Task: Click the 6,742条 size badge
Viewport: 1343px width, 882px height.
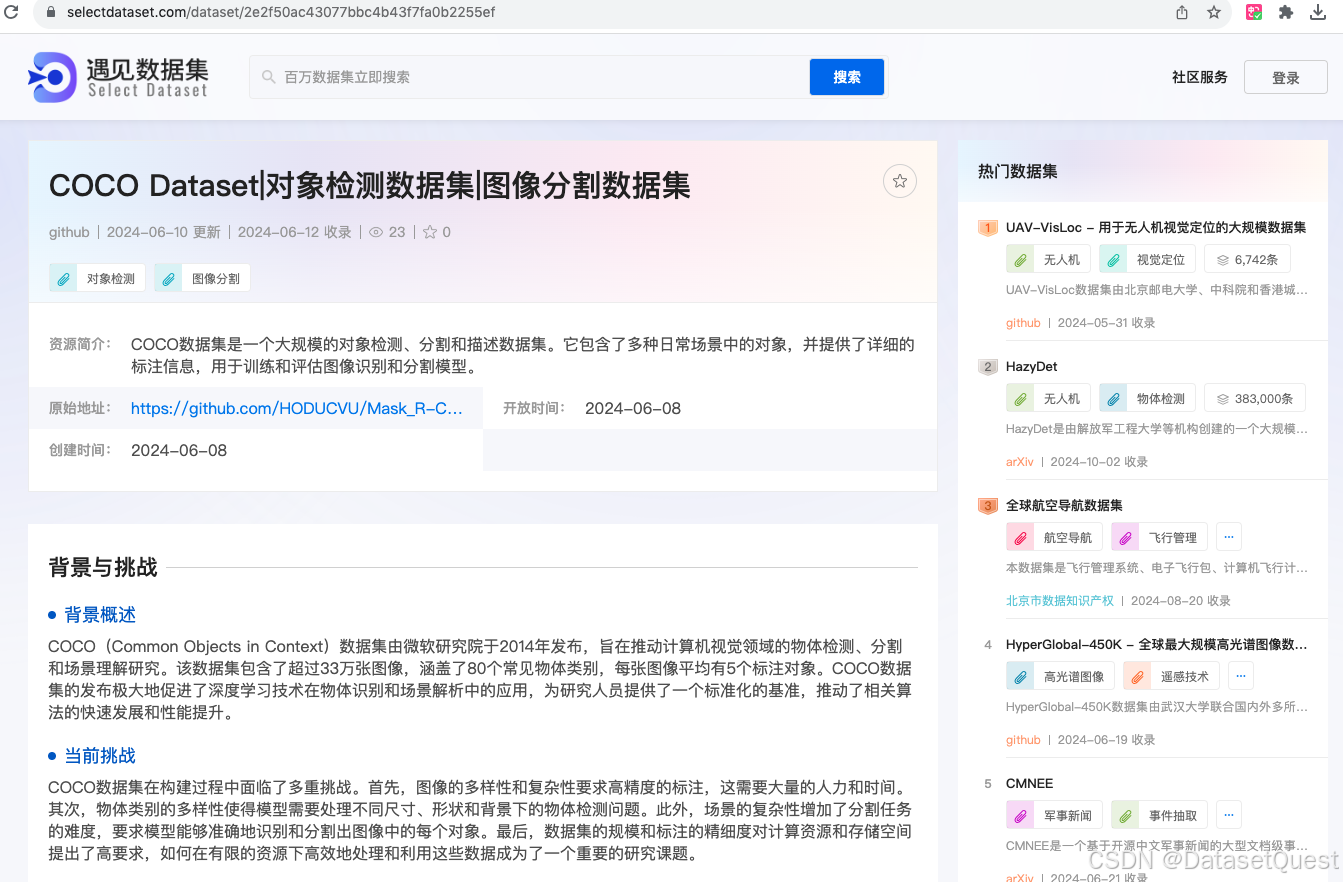Action: 1247,259
